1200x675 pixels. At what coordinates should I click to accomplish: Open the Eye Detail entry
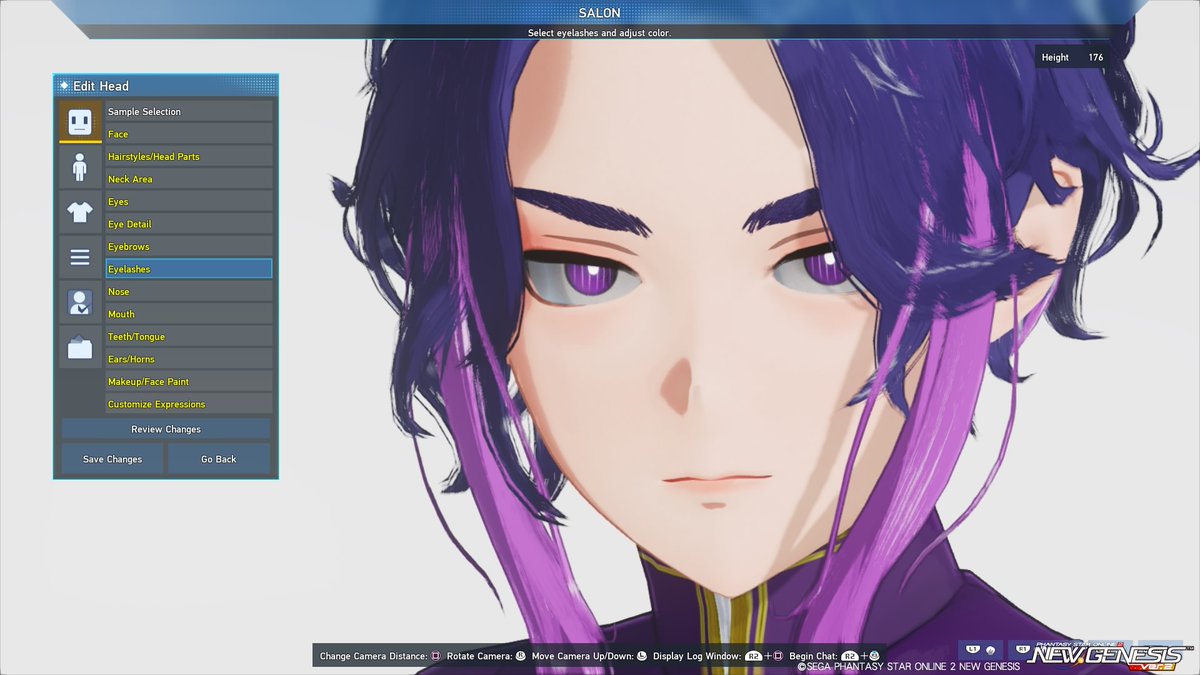coord(189,224)
